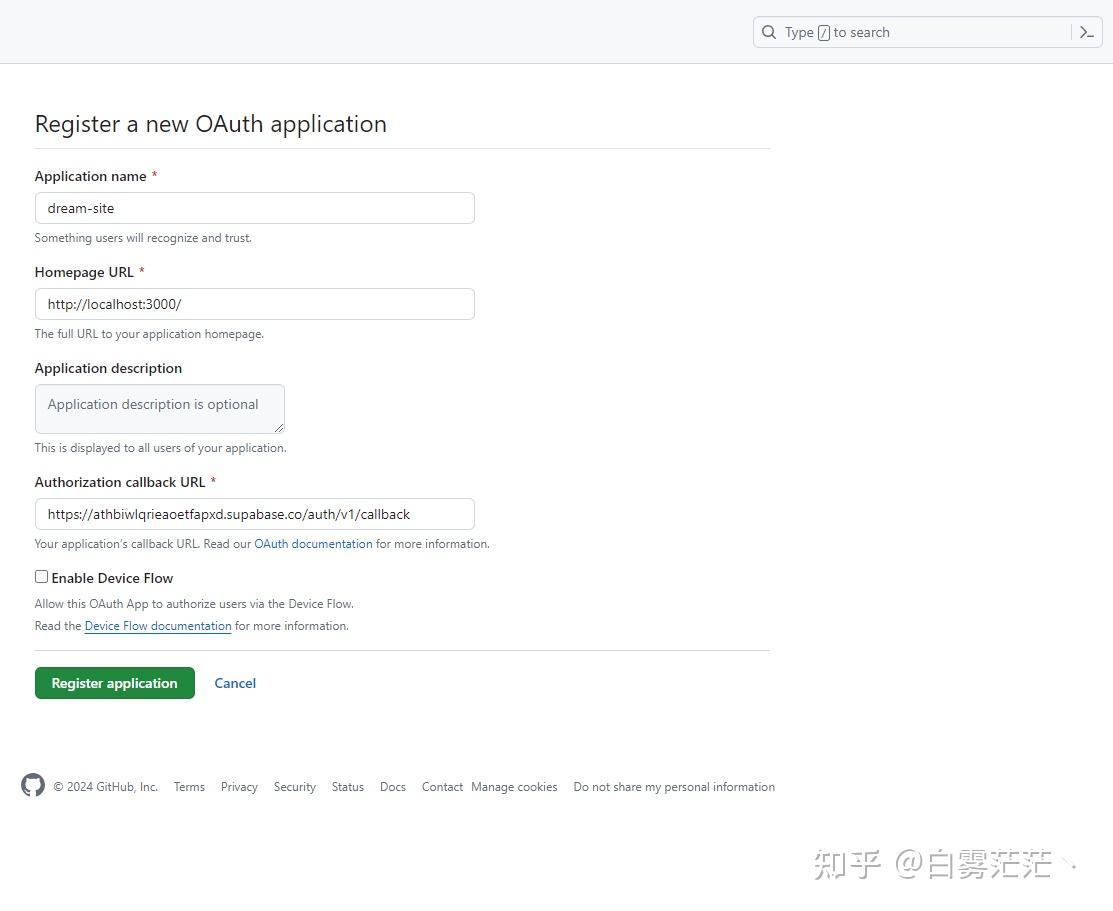Click the Homepage URL input field
The image size is (1113, 911).
(x=254, y=304)
